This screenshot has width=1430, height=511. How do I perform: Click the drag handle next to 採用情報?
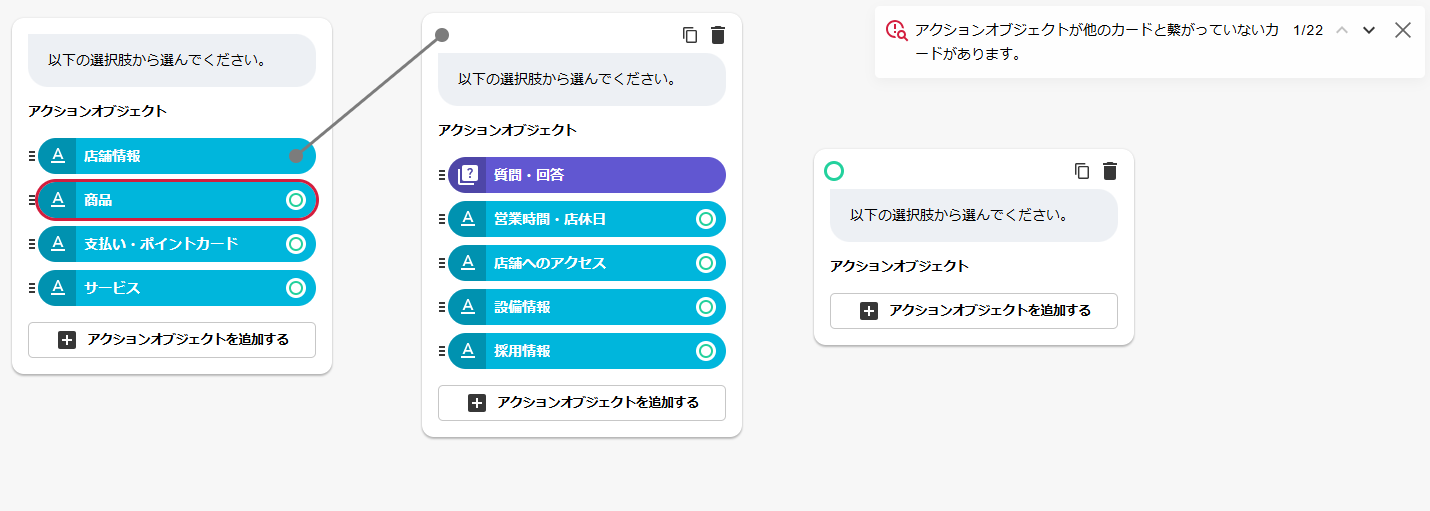click(441, 351)
